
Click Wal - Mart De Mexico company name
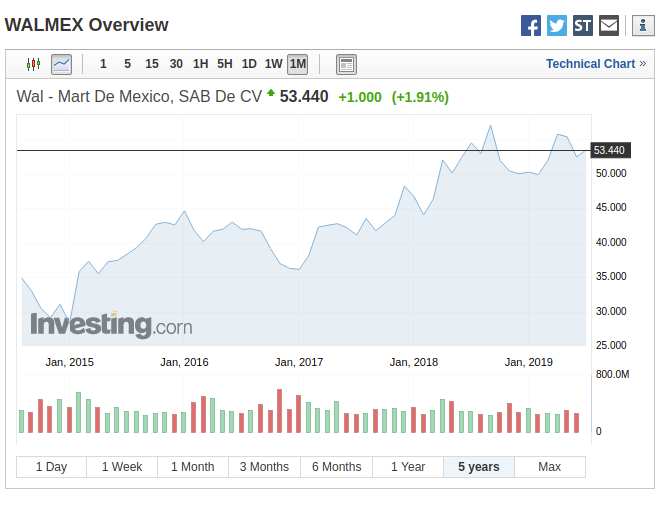coord(139,96)
